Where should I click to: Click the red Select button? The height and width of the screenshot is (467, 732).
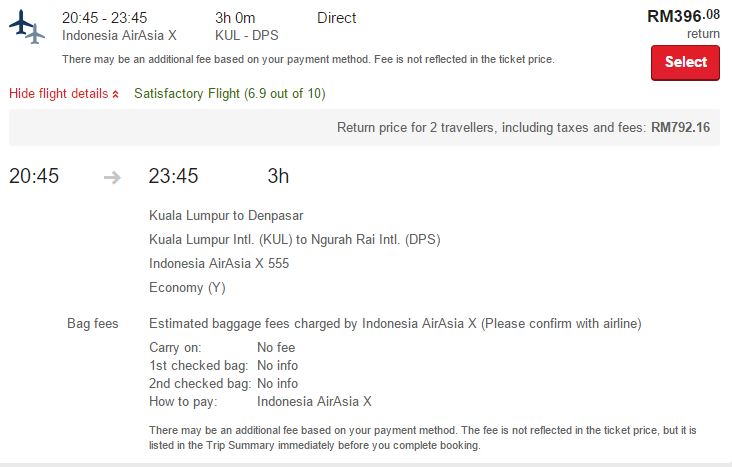[685, 63]
